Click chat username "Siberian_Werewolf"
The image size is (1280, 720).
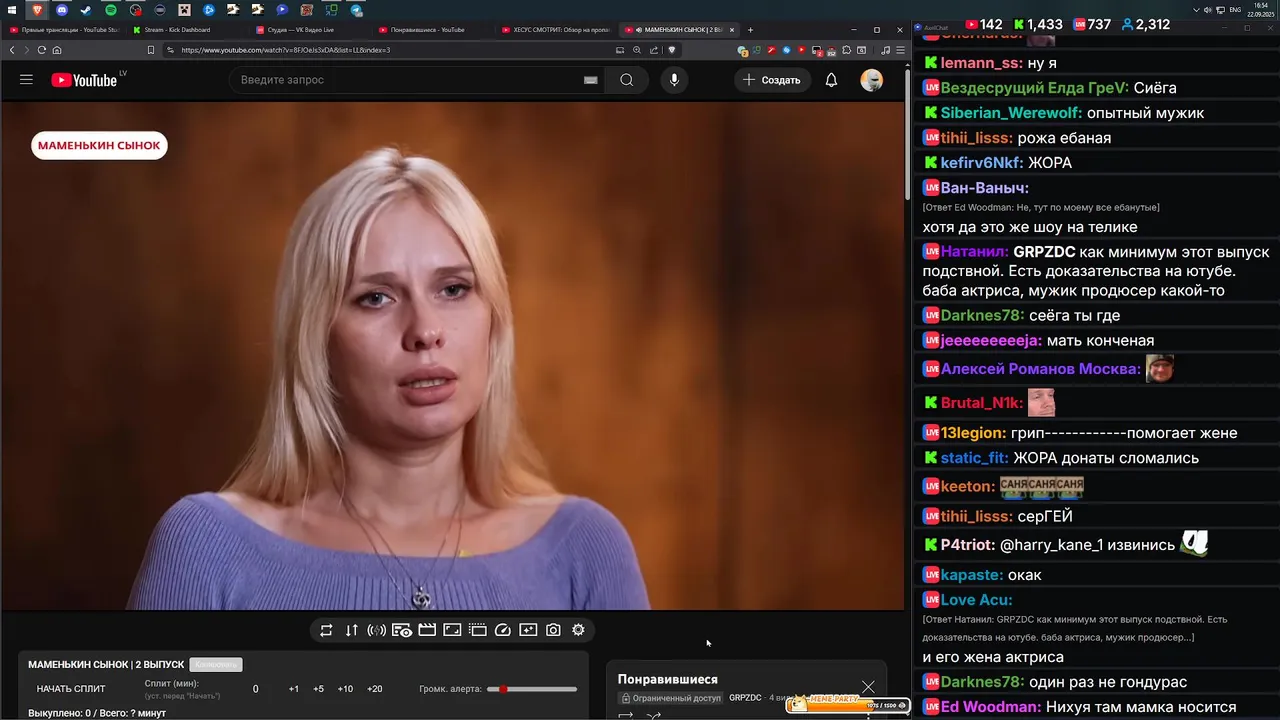1011,113
